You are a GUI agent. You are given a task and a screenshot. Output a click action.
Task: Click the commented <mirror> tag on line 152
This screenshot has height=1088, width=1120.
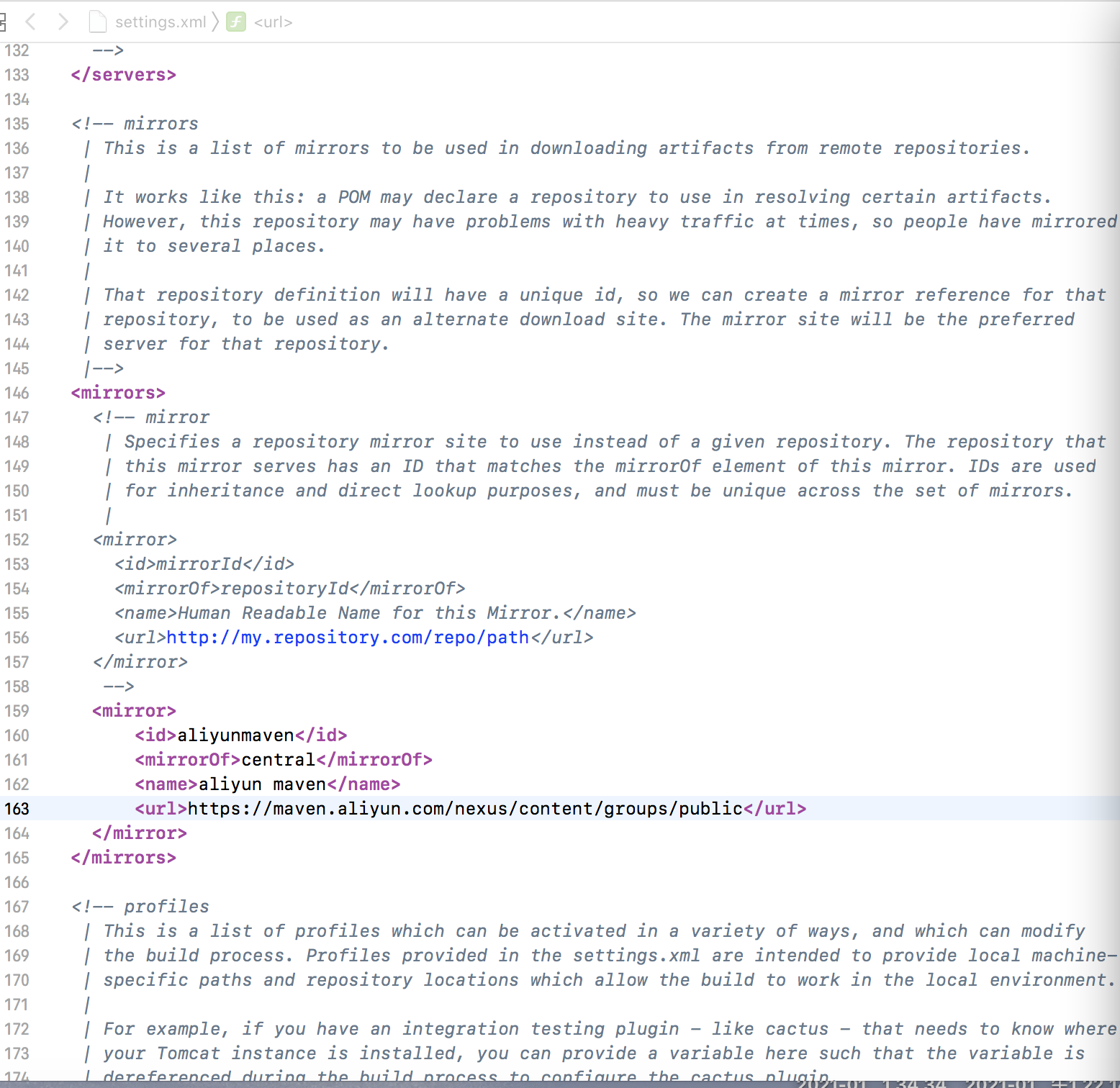coord(135,540)
